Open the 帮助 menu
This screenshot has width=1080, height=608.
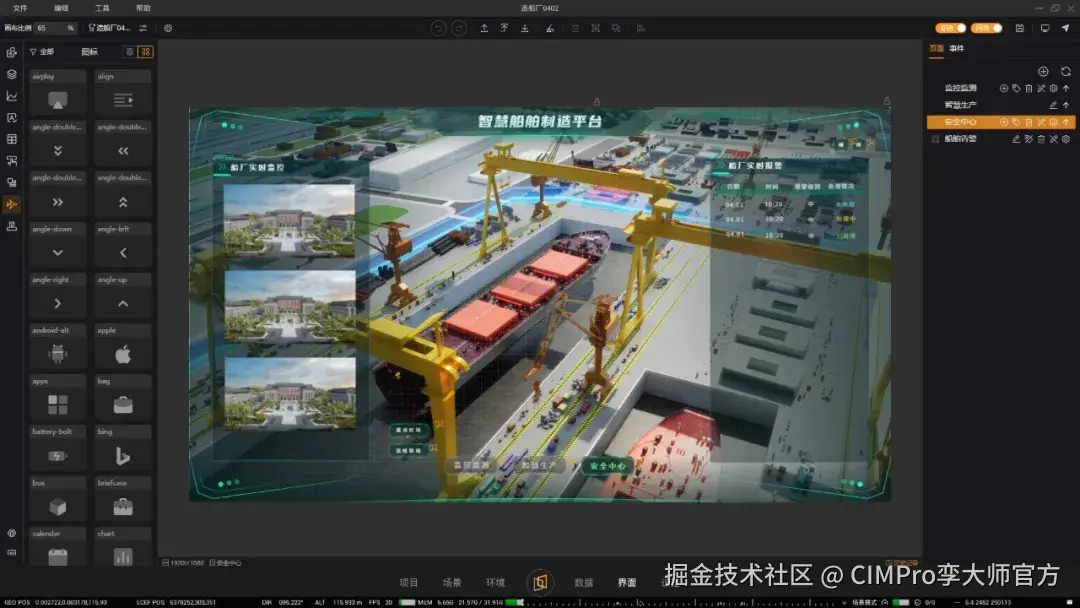click(x=143, y=8)
